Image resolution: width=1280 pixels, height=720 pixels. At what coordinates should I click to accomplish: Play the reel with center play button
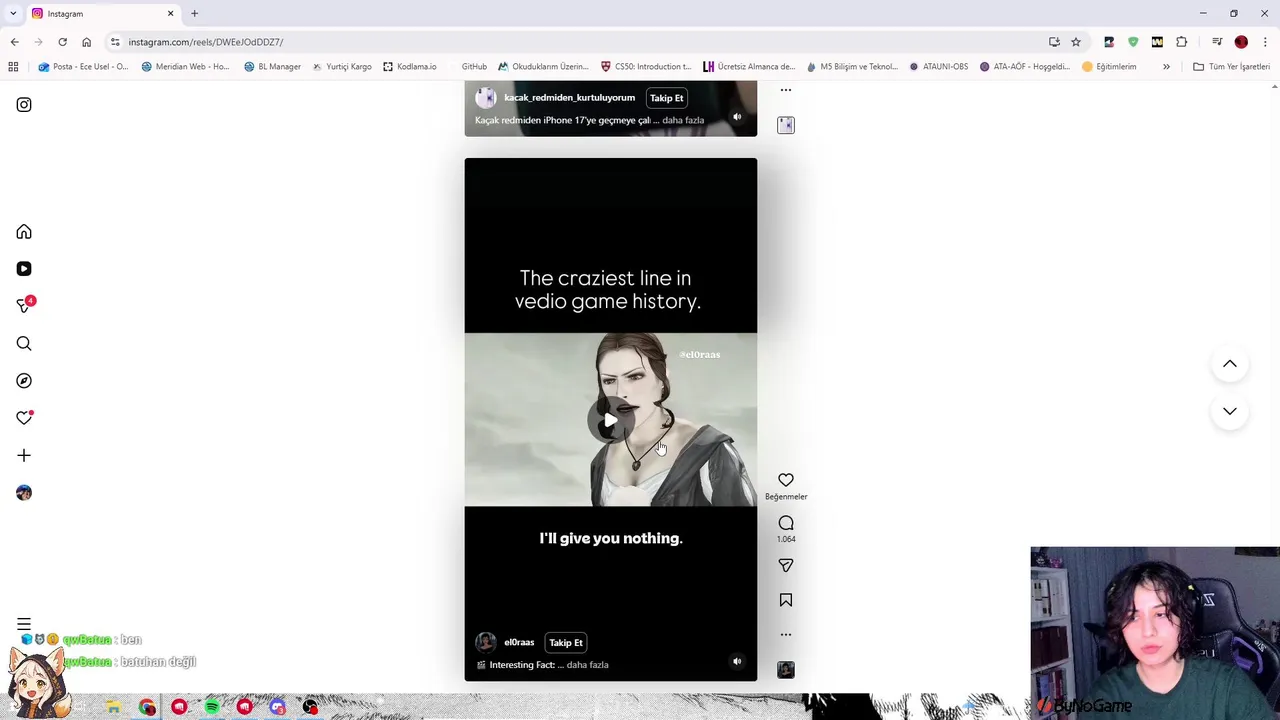pyautogui.click(x=610, y=421)
